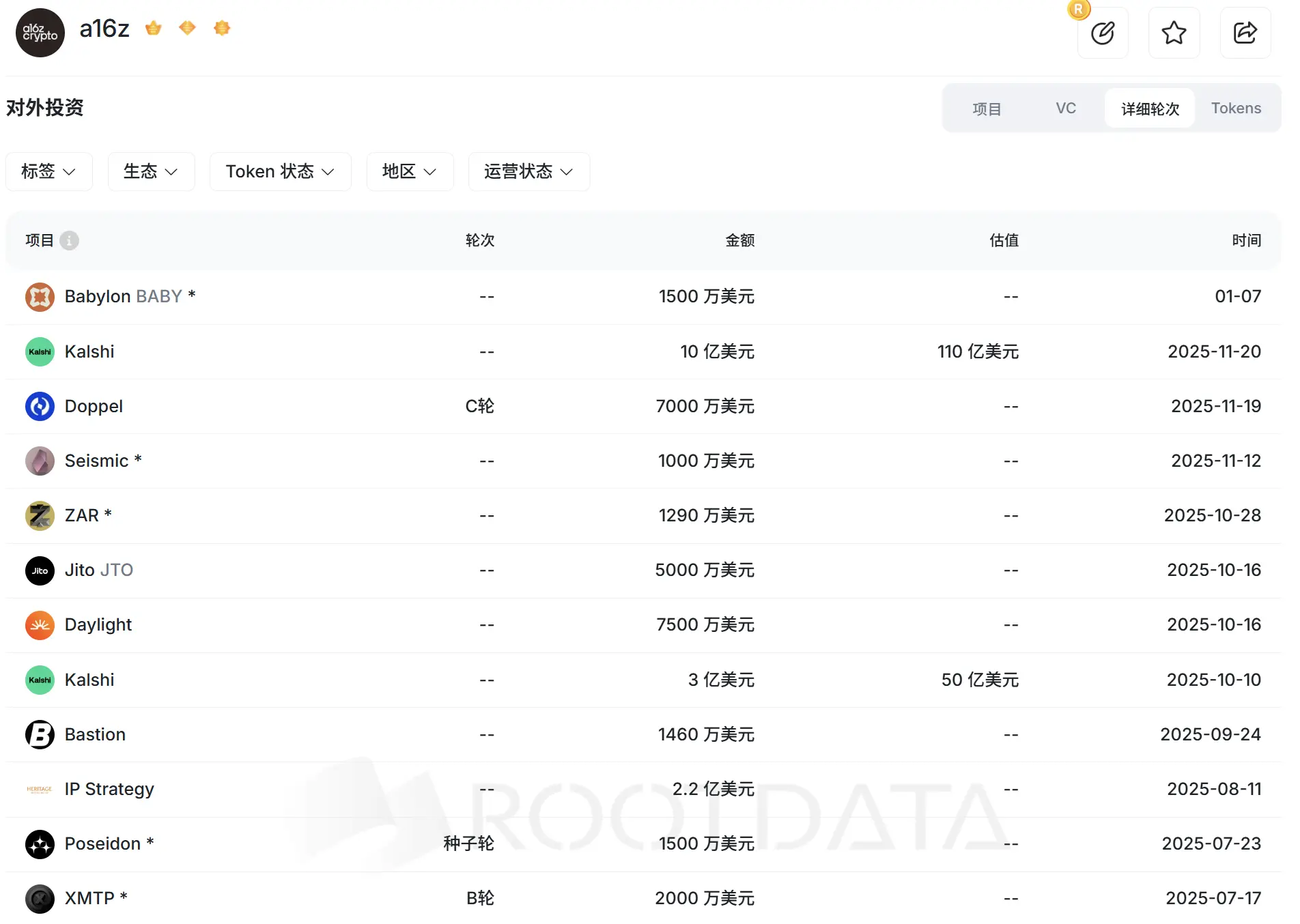Click the Jito project logo icon

point(40,571)
